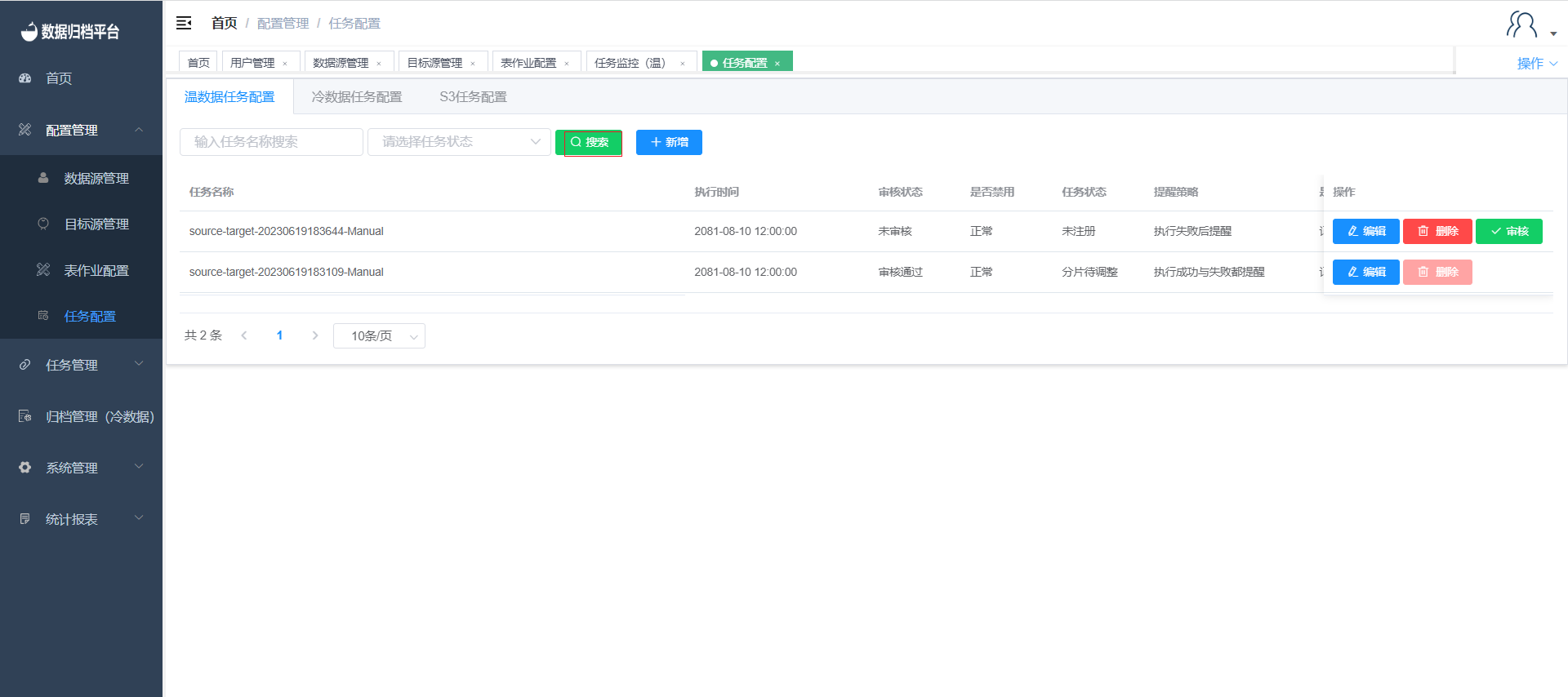Select the 温数据任务配置 tab
1568x697 pixels.
(229, 96)
